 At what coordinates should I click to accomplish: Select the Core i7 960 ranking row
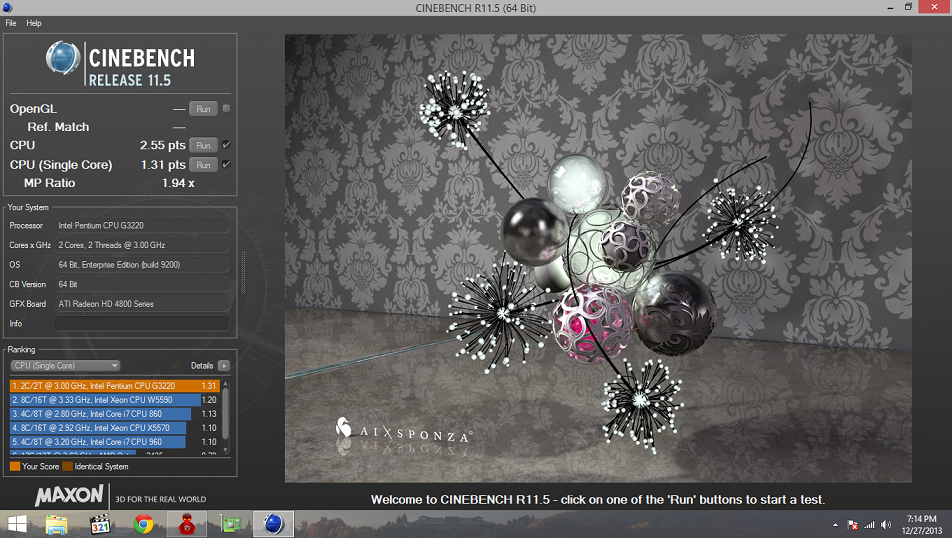pos(114,441)
